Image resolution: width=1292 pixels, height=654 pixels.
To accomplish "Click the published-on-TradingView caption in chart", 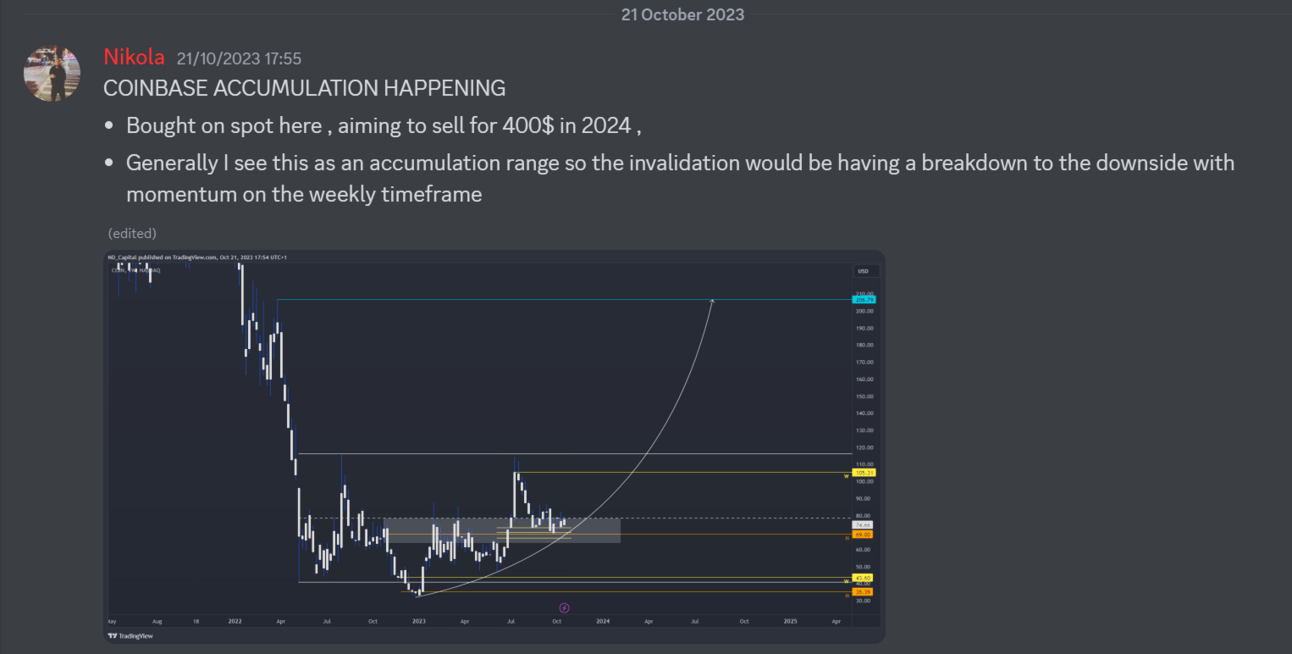I will (x=199, y=258).
